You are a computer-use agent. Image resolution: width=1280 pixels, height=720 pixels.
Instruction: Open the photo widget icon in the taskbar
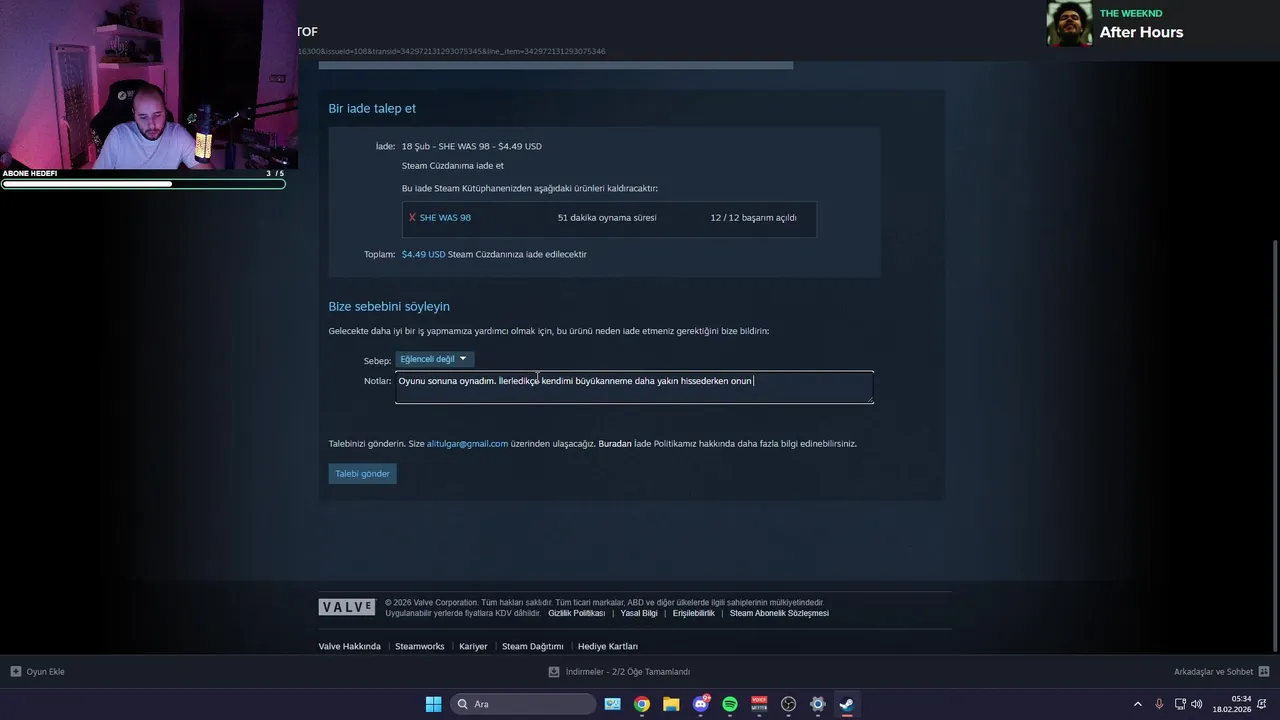(612, 704)
